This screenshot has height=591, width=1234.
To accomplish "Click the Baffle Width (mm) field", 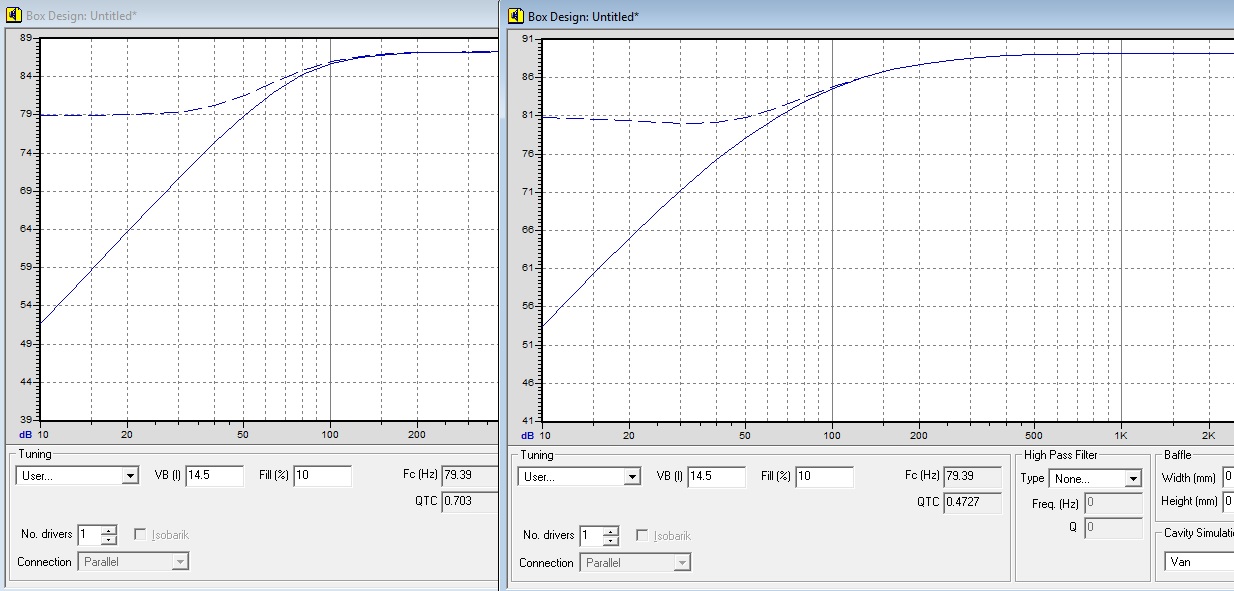I will pos(1227,478).
